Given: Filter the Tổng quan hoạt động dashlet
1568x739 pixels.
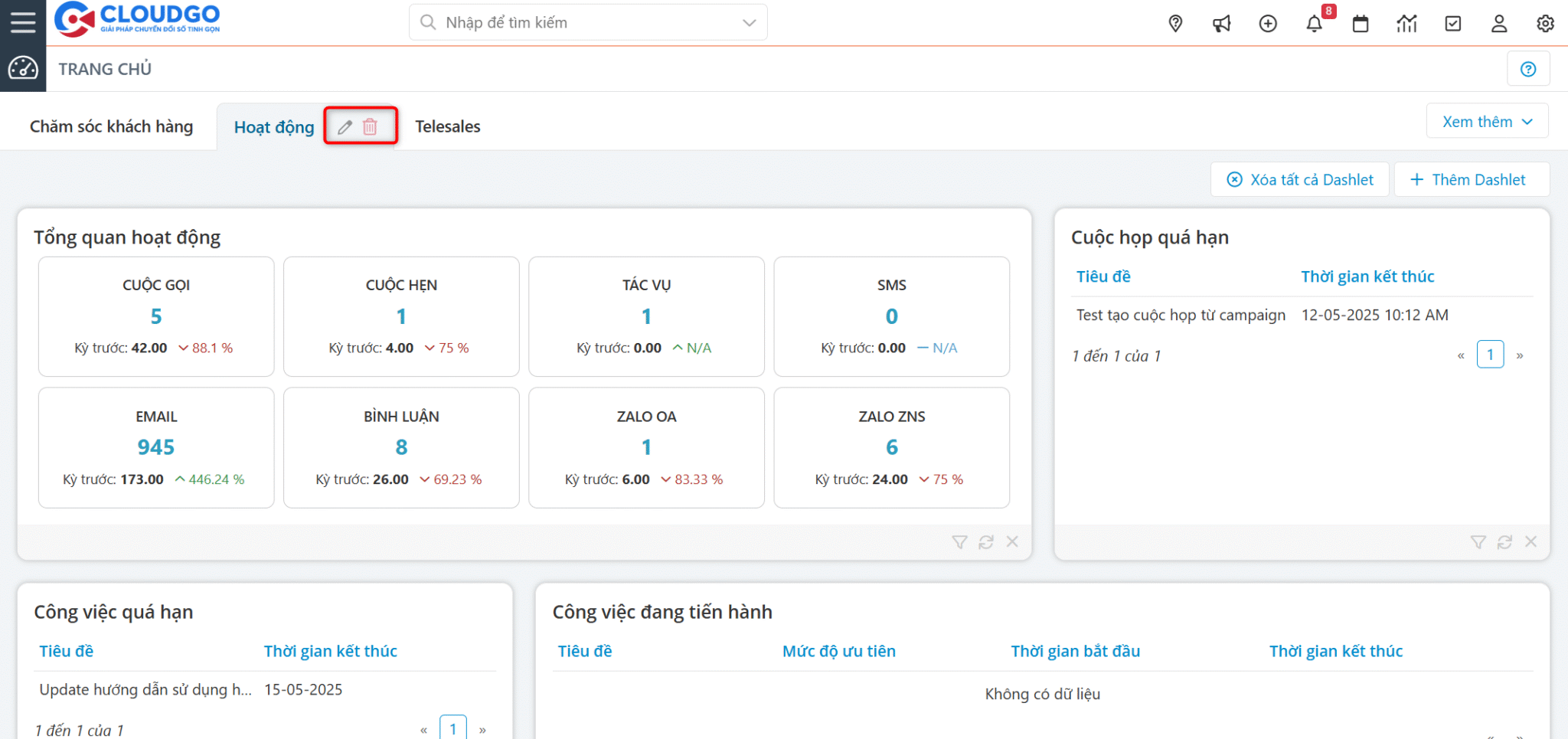Looking at the screenshot, I should [x=959, y=542].
